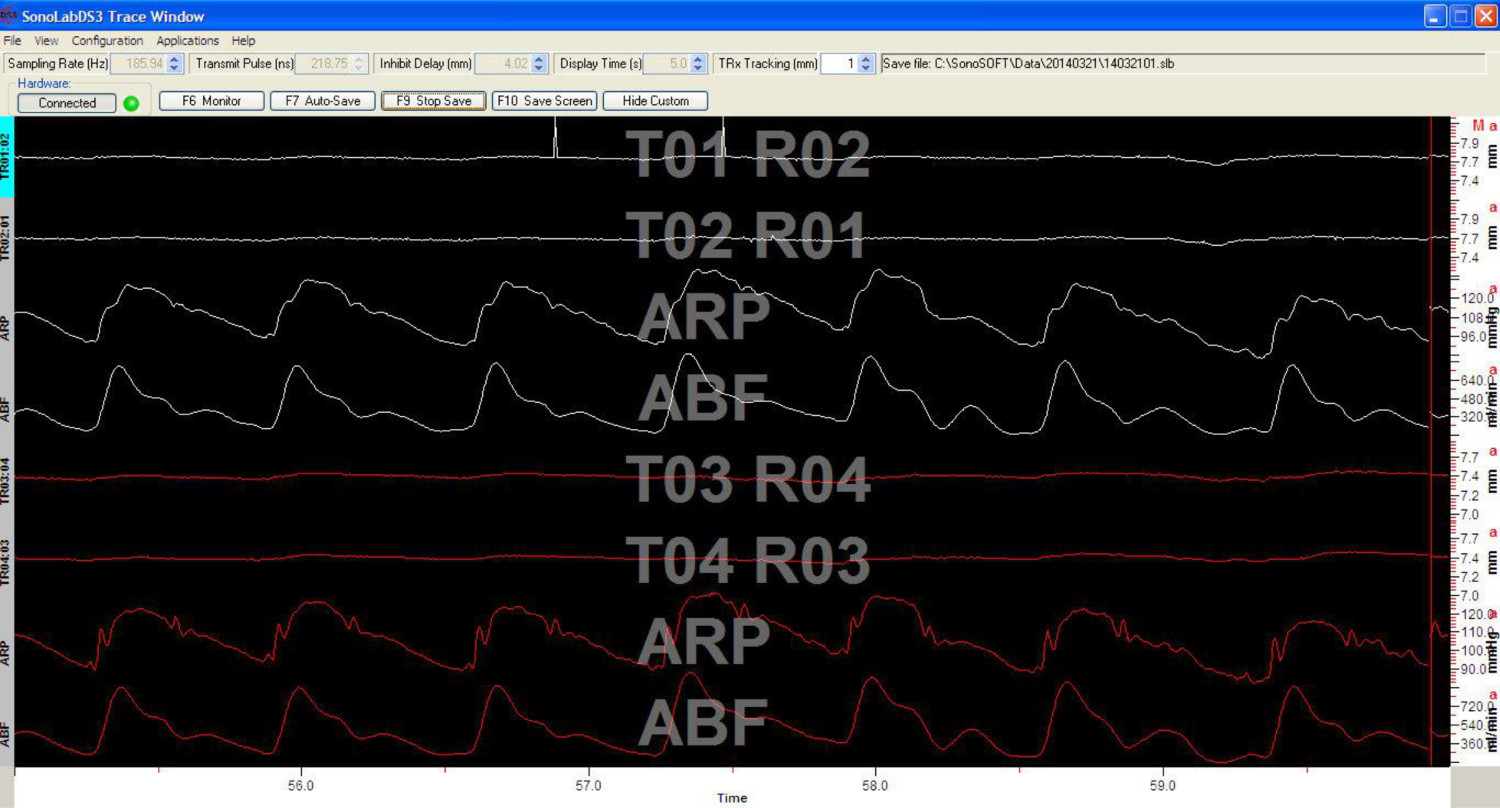Viewport: 1500px width, 808px height.
Task: Open the File menu
Action: 12,41
